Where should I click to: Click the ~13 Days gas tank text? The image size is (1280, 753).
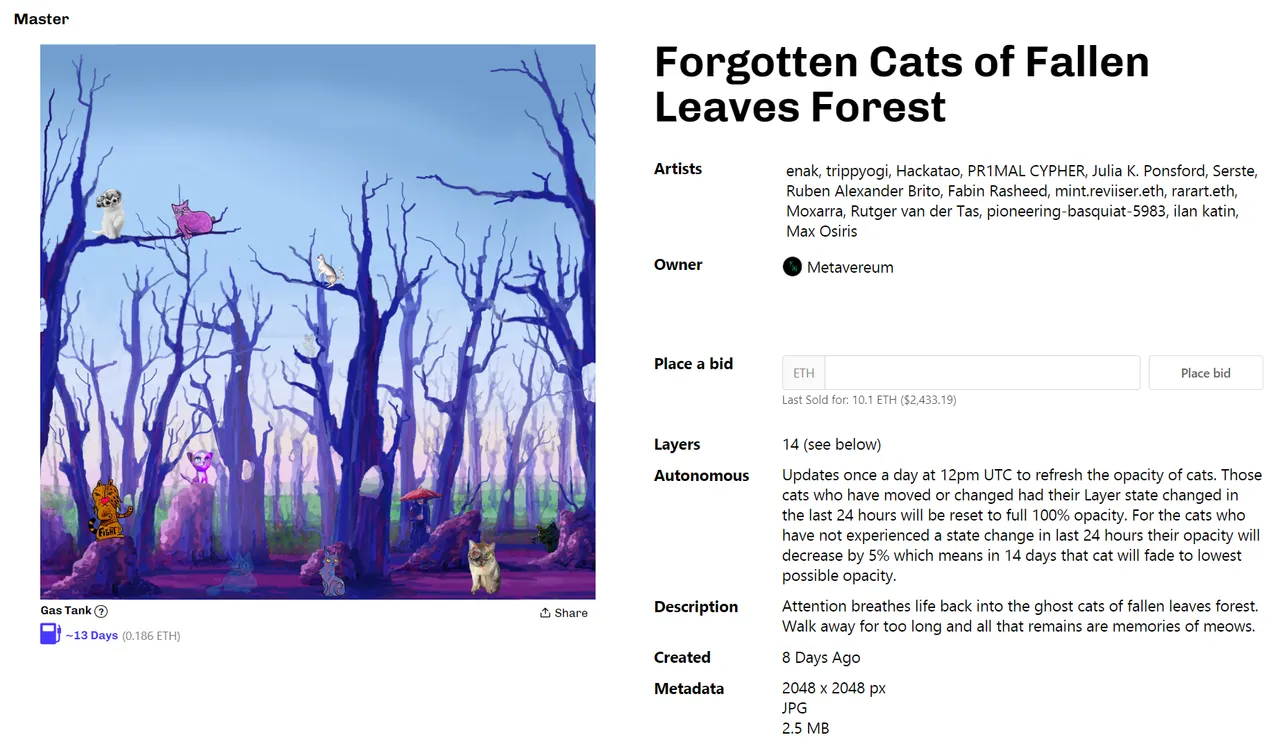[x=92, y=635]
